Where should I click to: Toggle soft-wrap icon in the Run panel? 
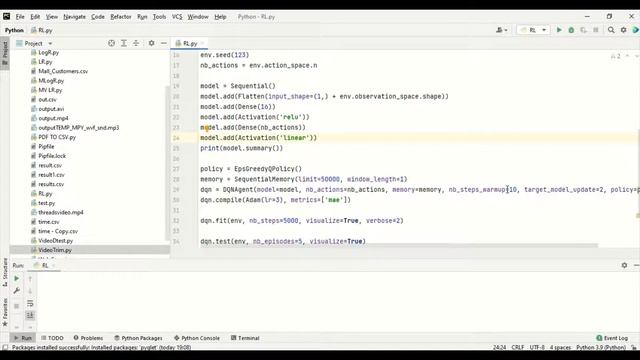(30, 303)
